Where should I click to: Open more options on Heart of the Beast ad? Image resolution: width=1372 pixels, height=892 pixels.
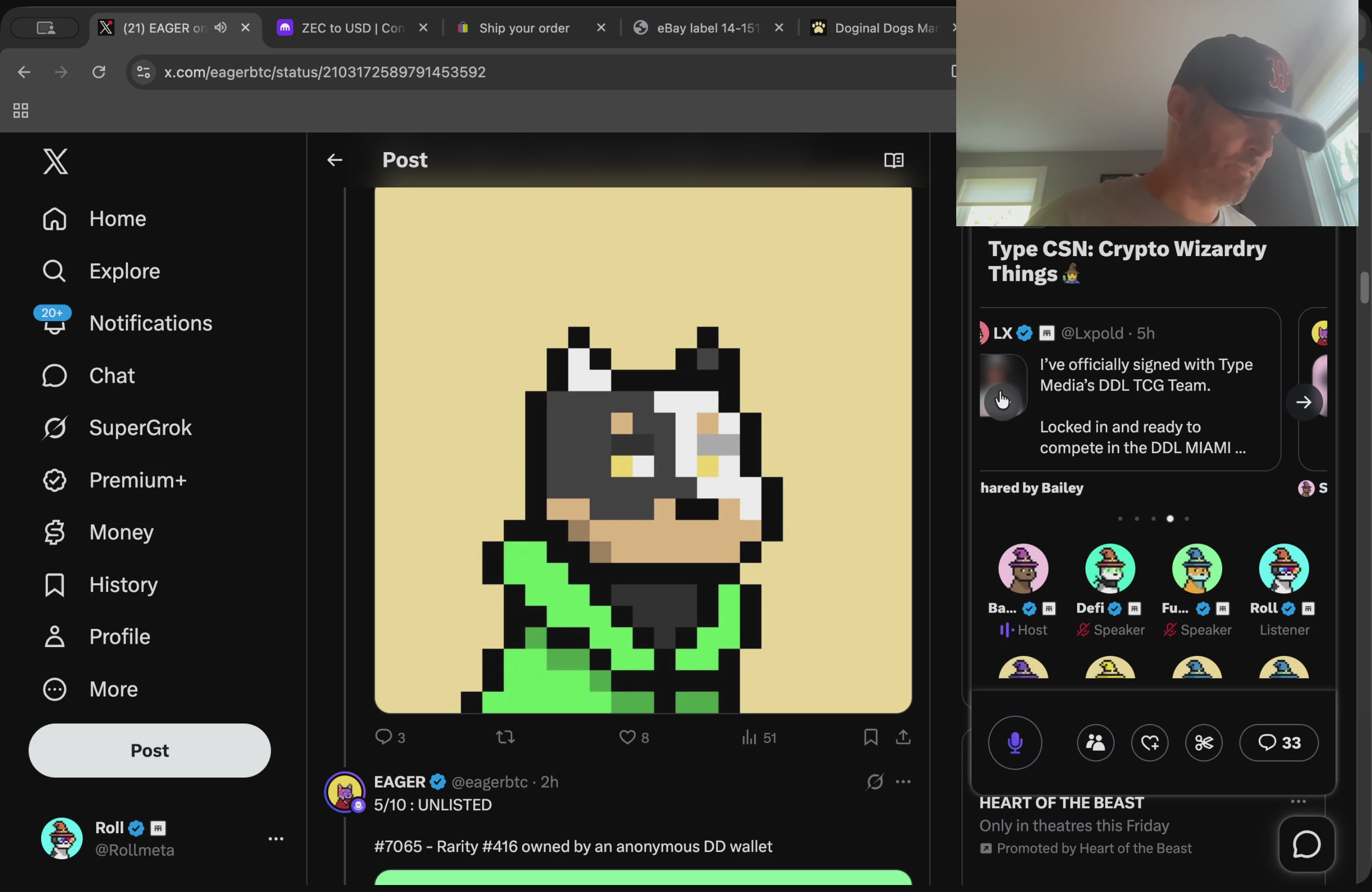[x=1298, y=801]
